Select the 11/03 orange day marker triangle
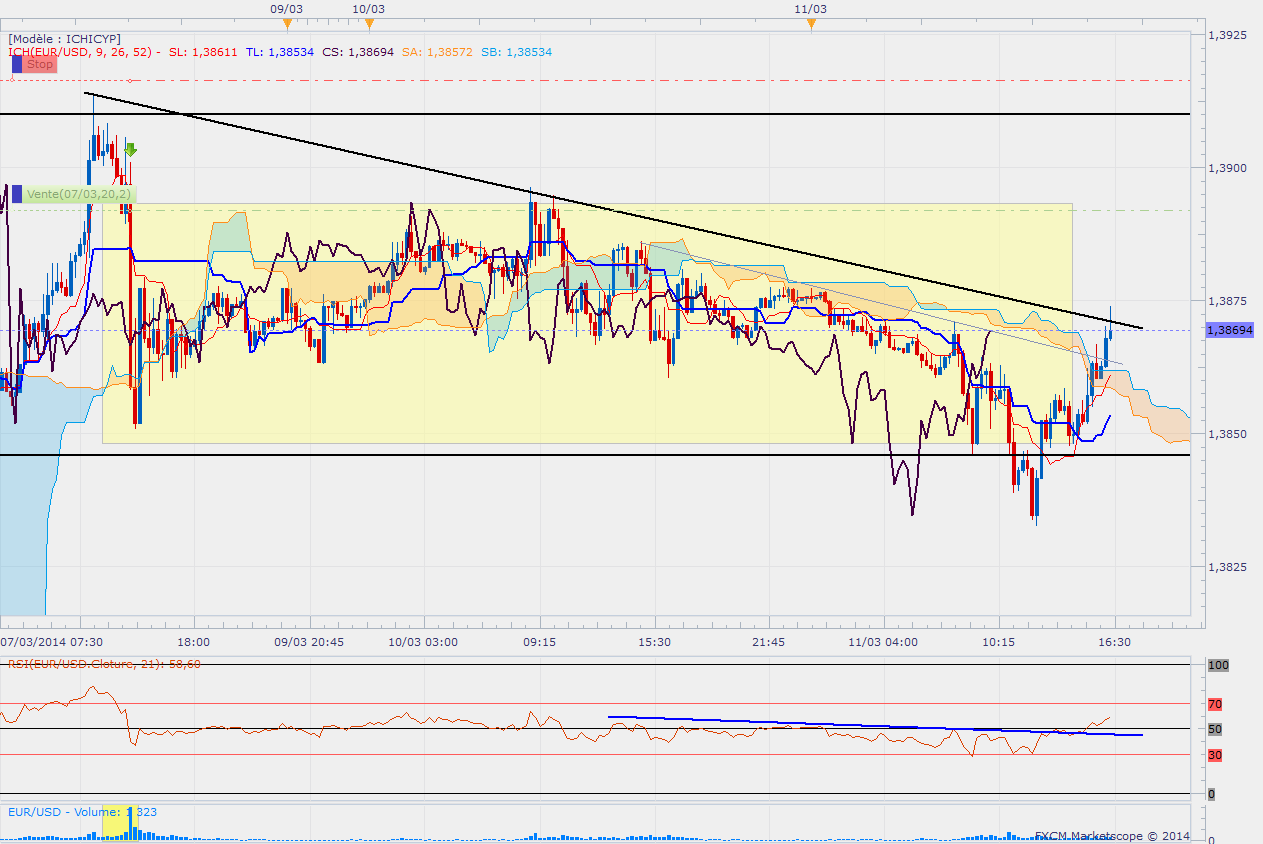1263x844 pixels. point(811,23)
